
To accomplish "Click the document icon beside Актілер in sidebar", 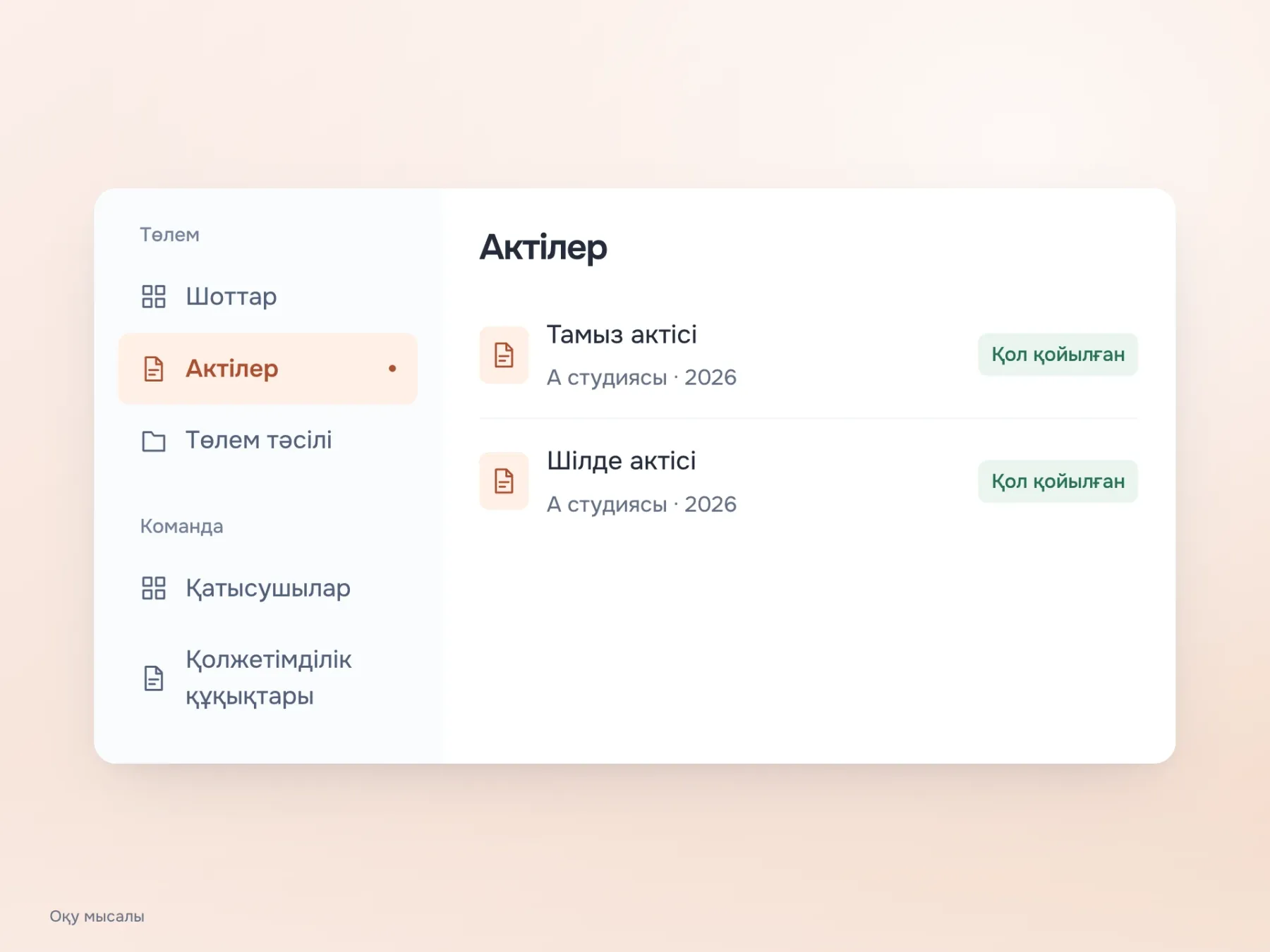I will (x=153, y=369).
